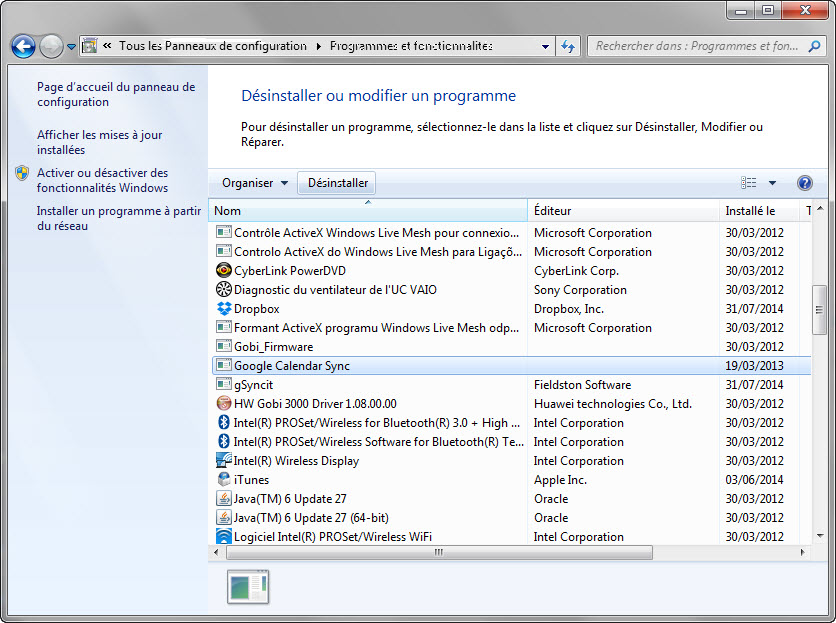
Task: Expand the hidden breadcrumb chevrons
Action: tap(107, 46)
